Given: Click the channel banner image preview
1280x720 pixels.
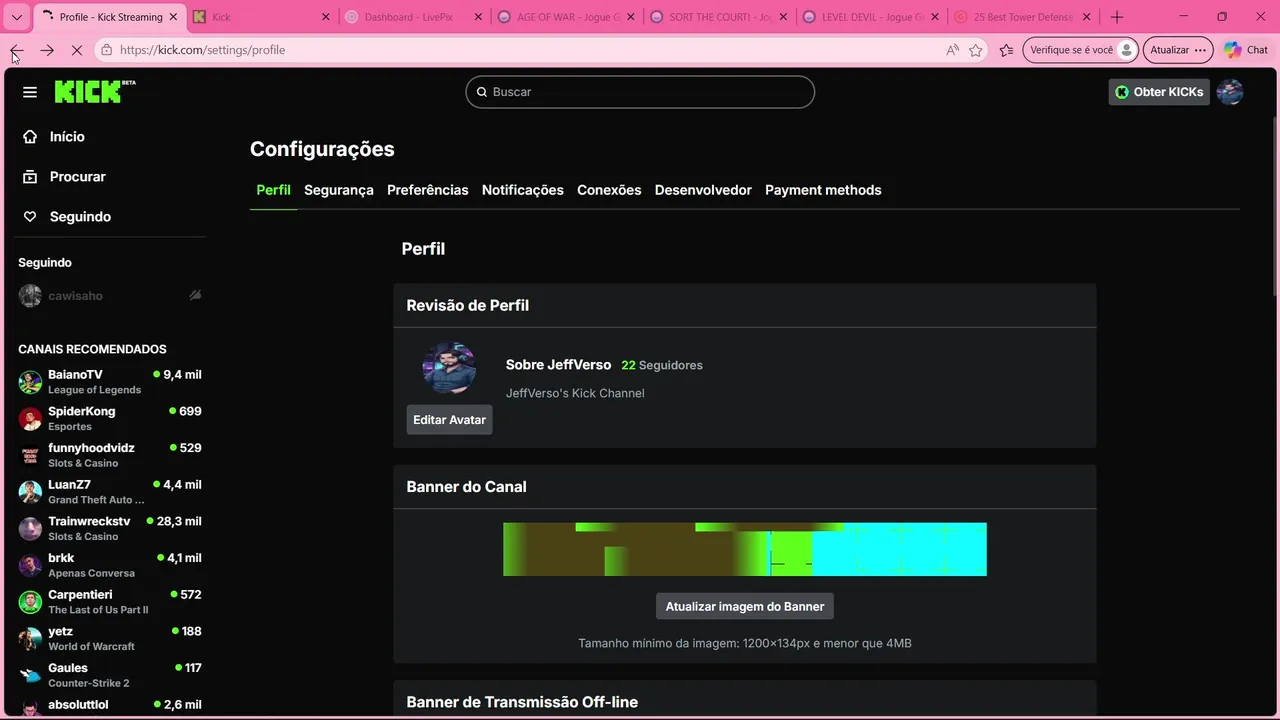Looking at the screenshot, I should (x=745, y=549).
